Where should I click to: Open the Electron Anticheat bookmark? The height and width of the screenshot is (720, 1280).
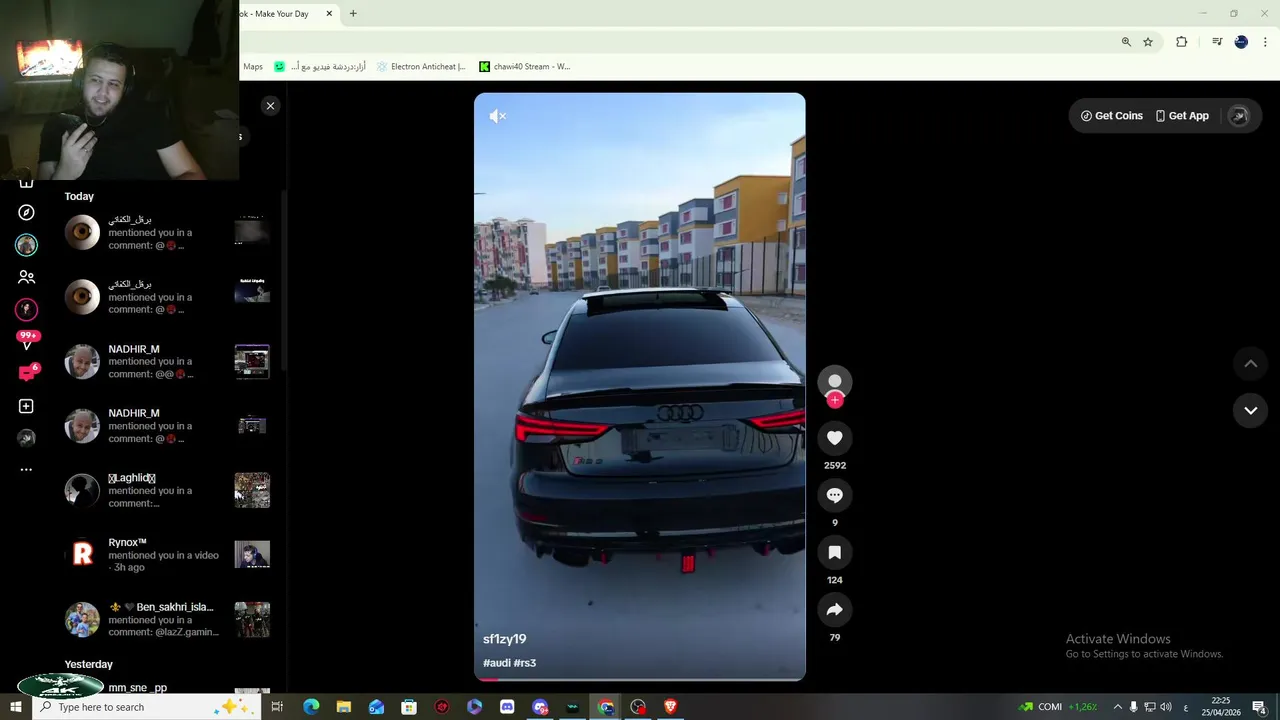tap(420, 67)
